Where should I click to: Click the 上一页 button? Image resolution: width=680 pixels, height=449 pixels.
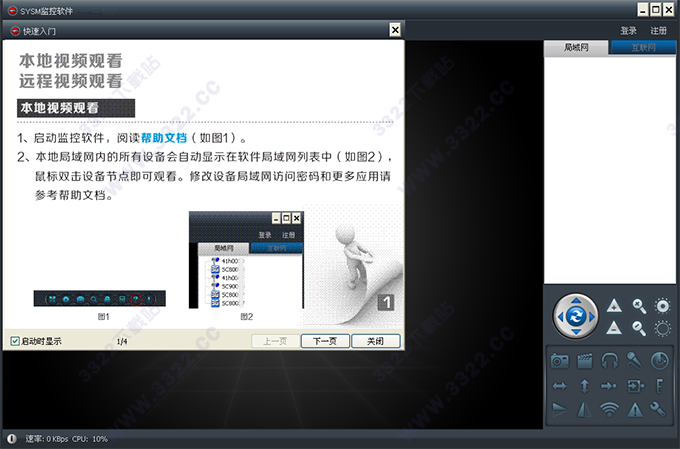(x=275, y=341)
